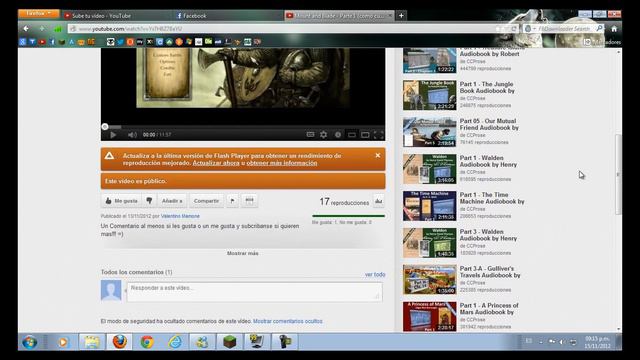
Task: Open The Jungle Book Audiobook thumbnail
Action: (x=429, y=95)
